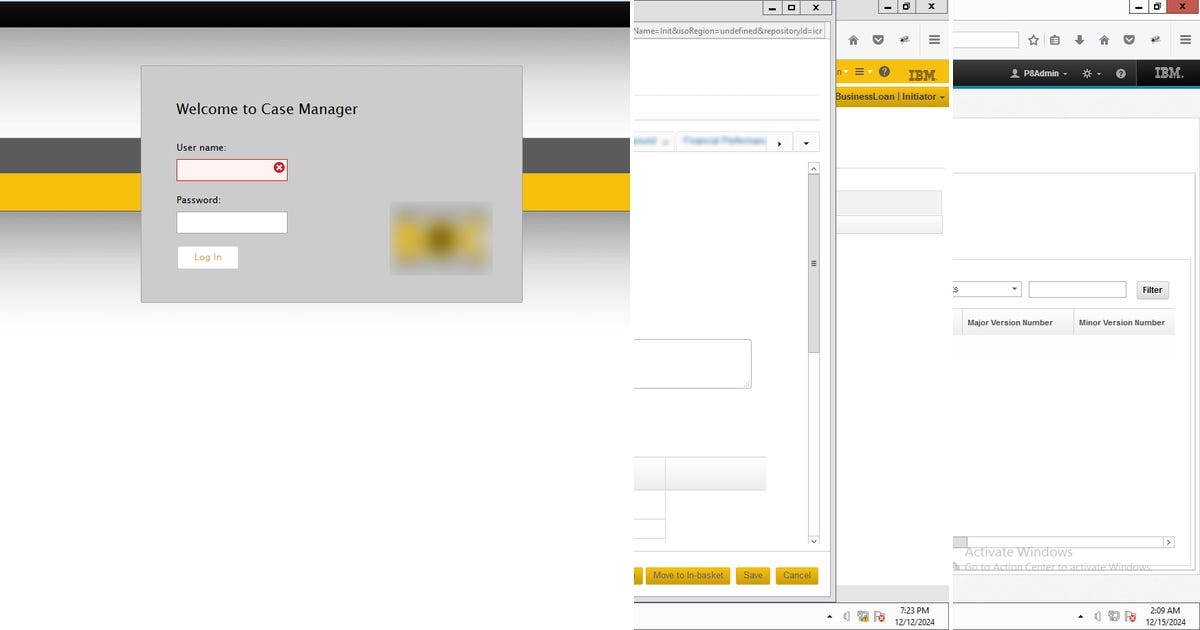Viewport: 1200px width, 630px height.
Task: Click the Filter button
Action: click(1153, 290)
